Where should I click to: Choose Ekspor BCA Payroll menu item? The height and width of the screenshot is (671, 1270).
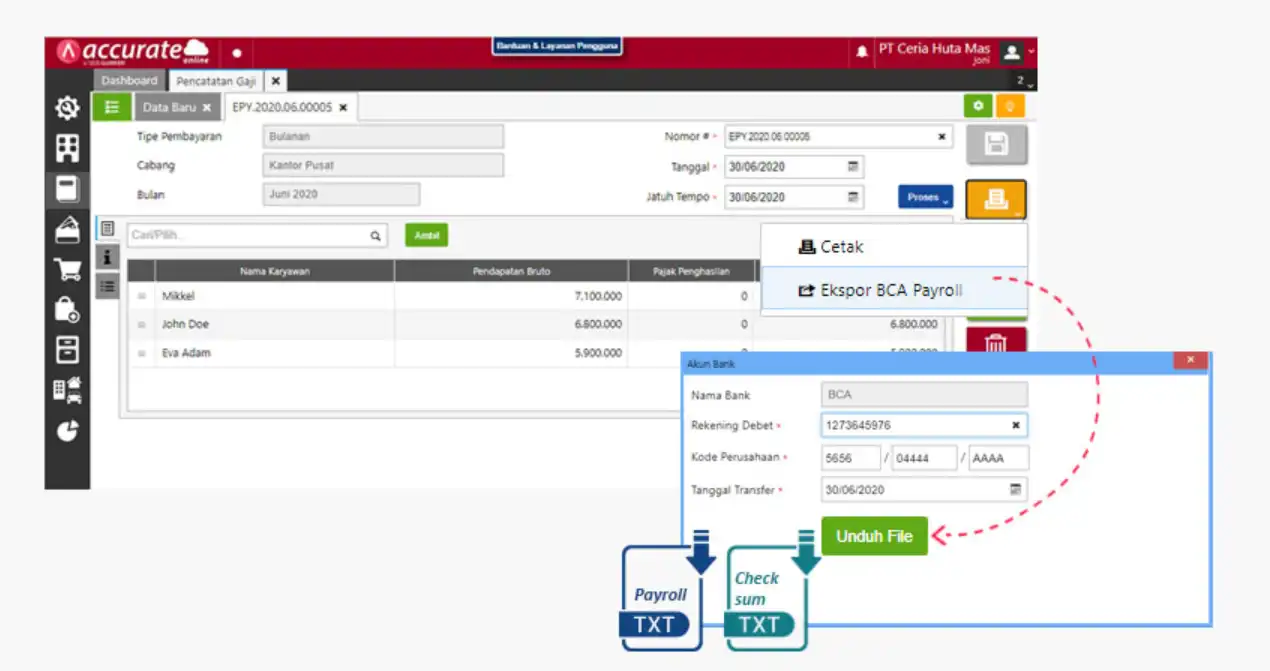point(894,291)
